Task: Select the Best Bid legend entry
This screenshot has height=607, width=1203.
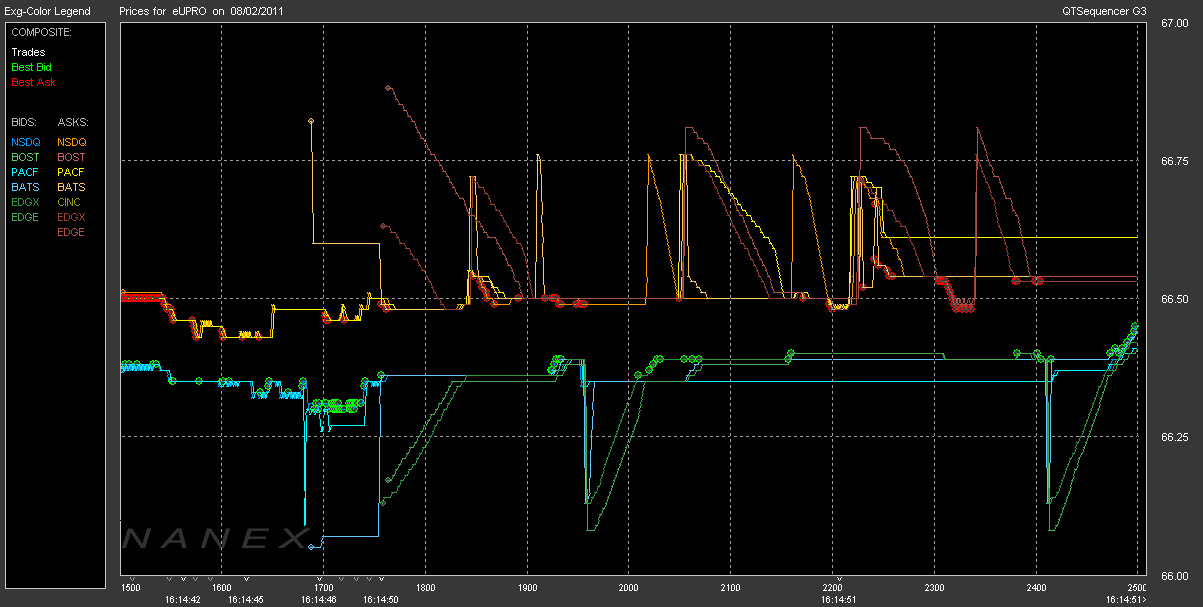Action: click(31, 67)
